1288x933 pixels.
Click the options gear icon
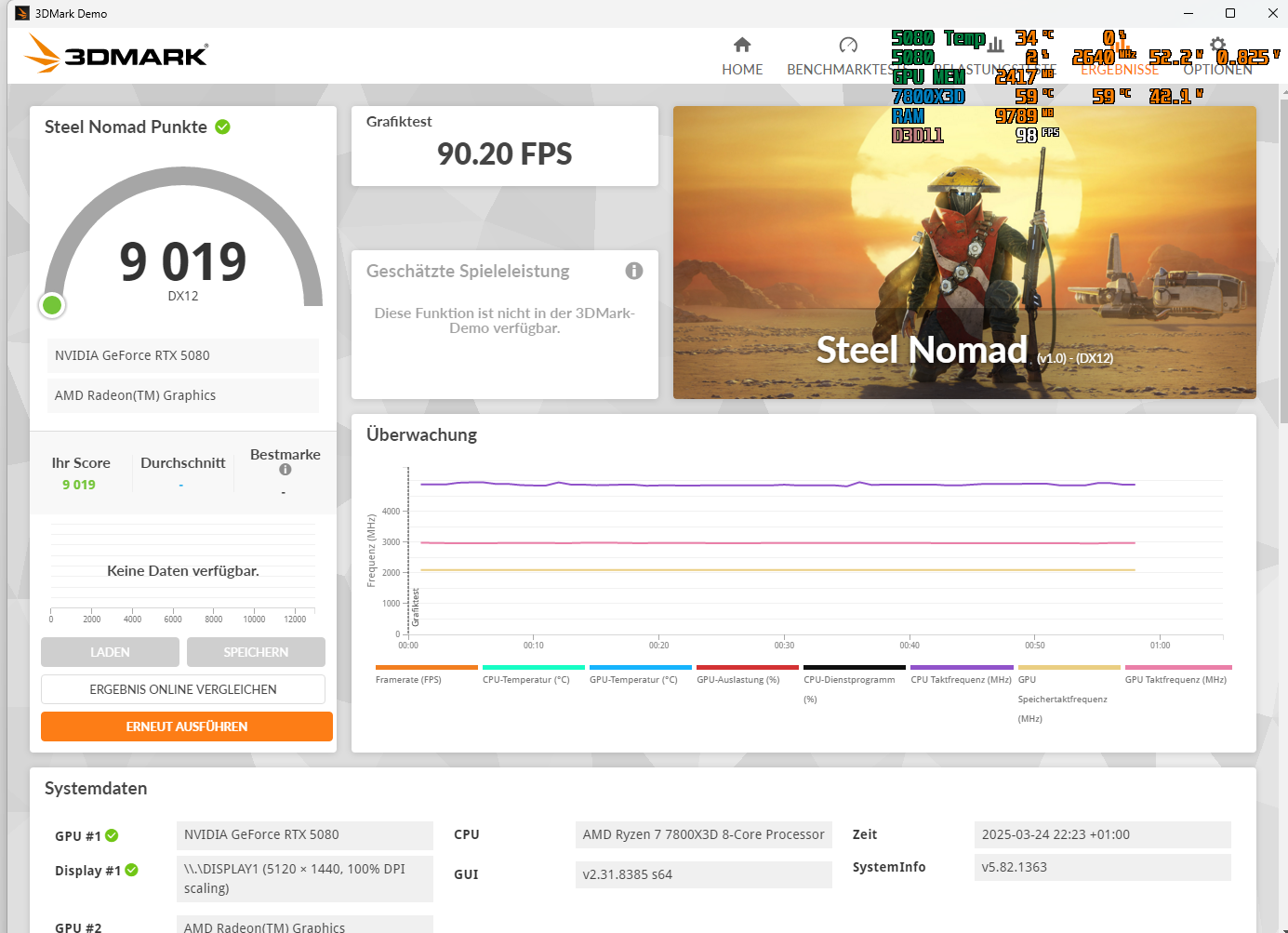1218,45
